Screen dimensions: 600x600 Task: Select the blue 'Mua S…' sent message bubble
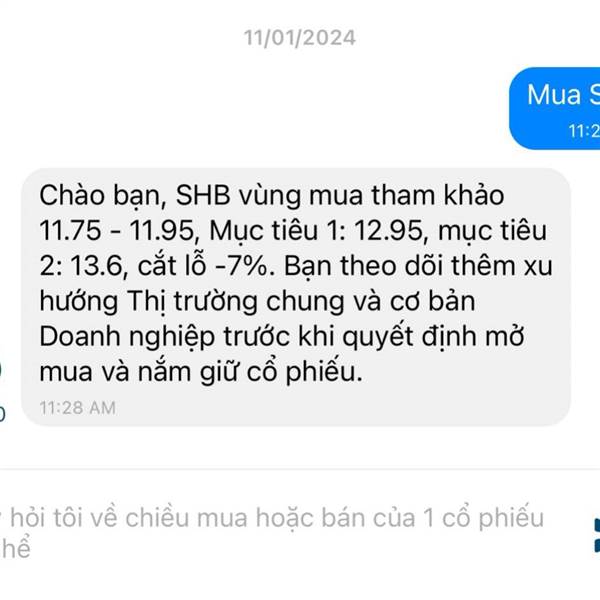coord(555,108)
